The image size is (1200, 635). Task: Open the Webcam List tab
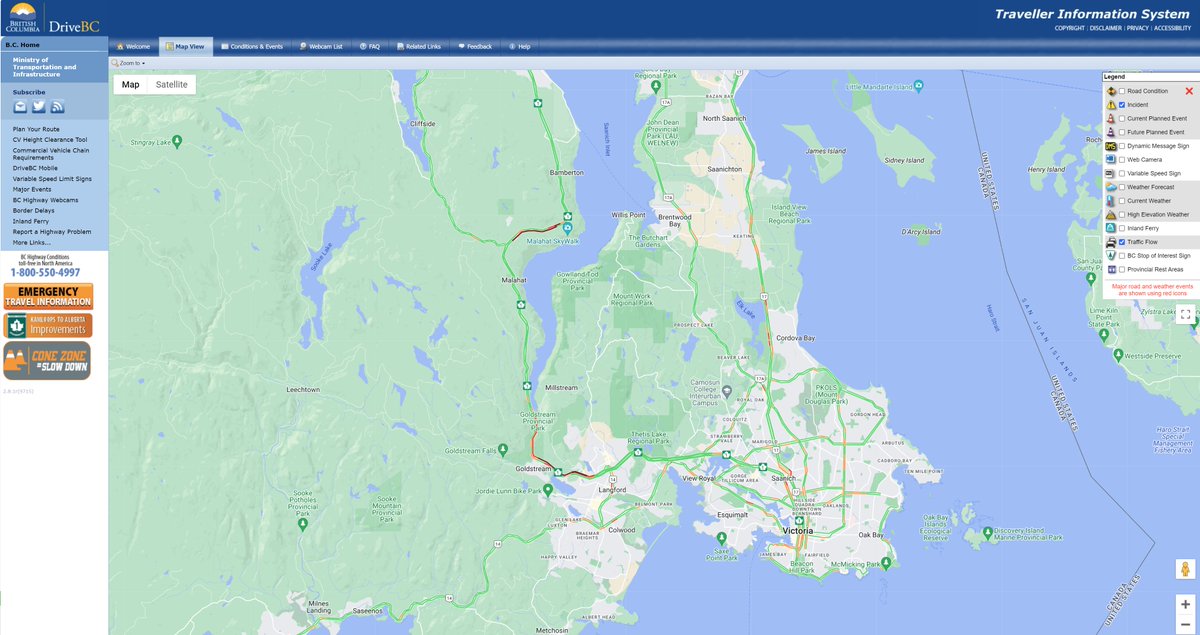[325, 46]
